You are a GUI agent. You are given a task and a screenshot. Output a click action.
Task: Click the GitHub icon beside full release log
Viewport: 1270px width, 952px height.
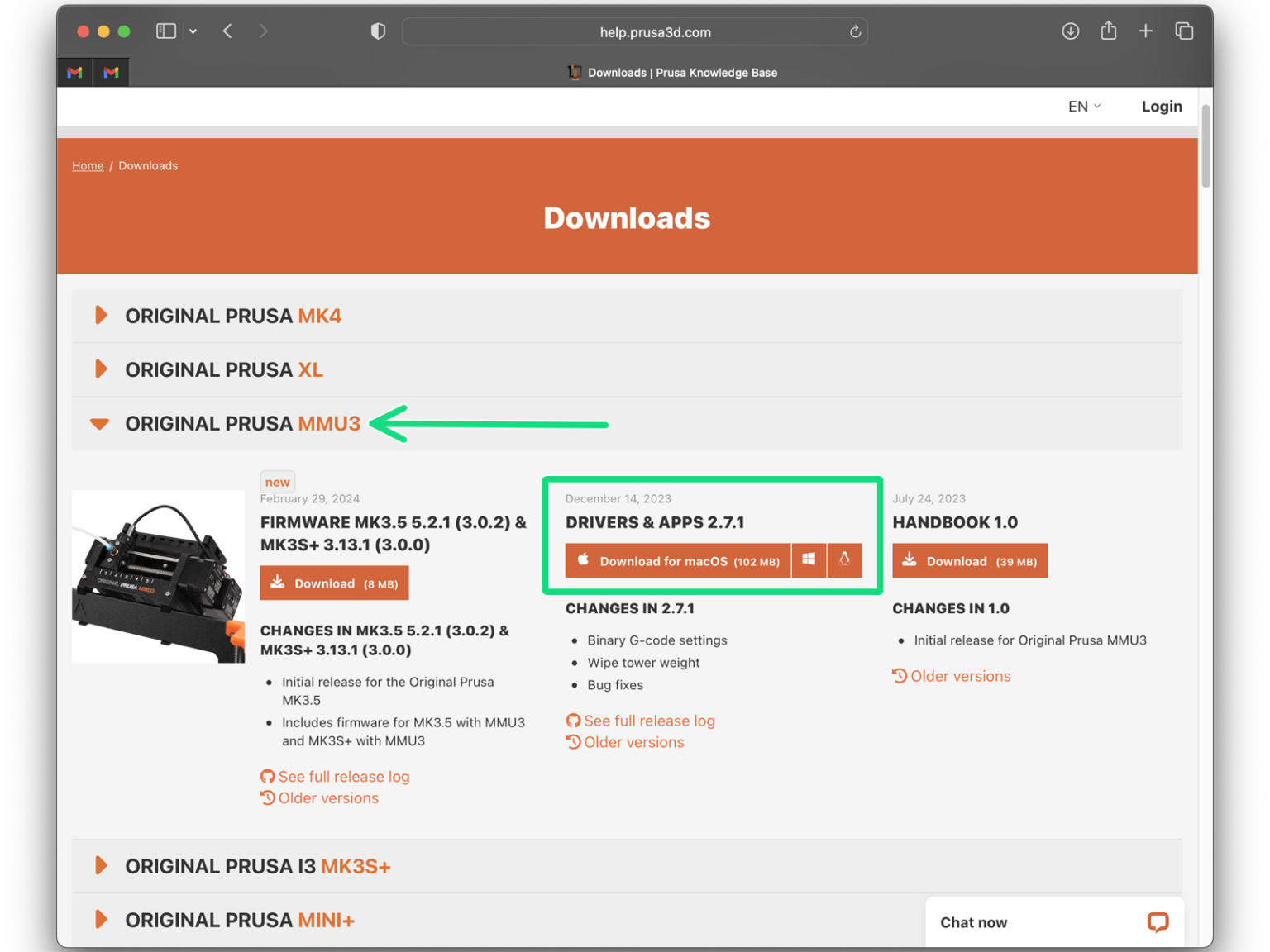point(574,720)
